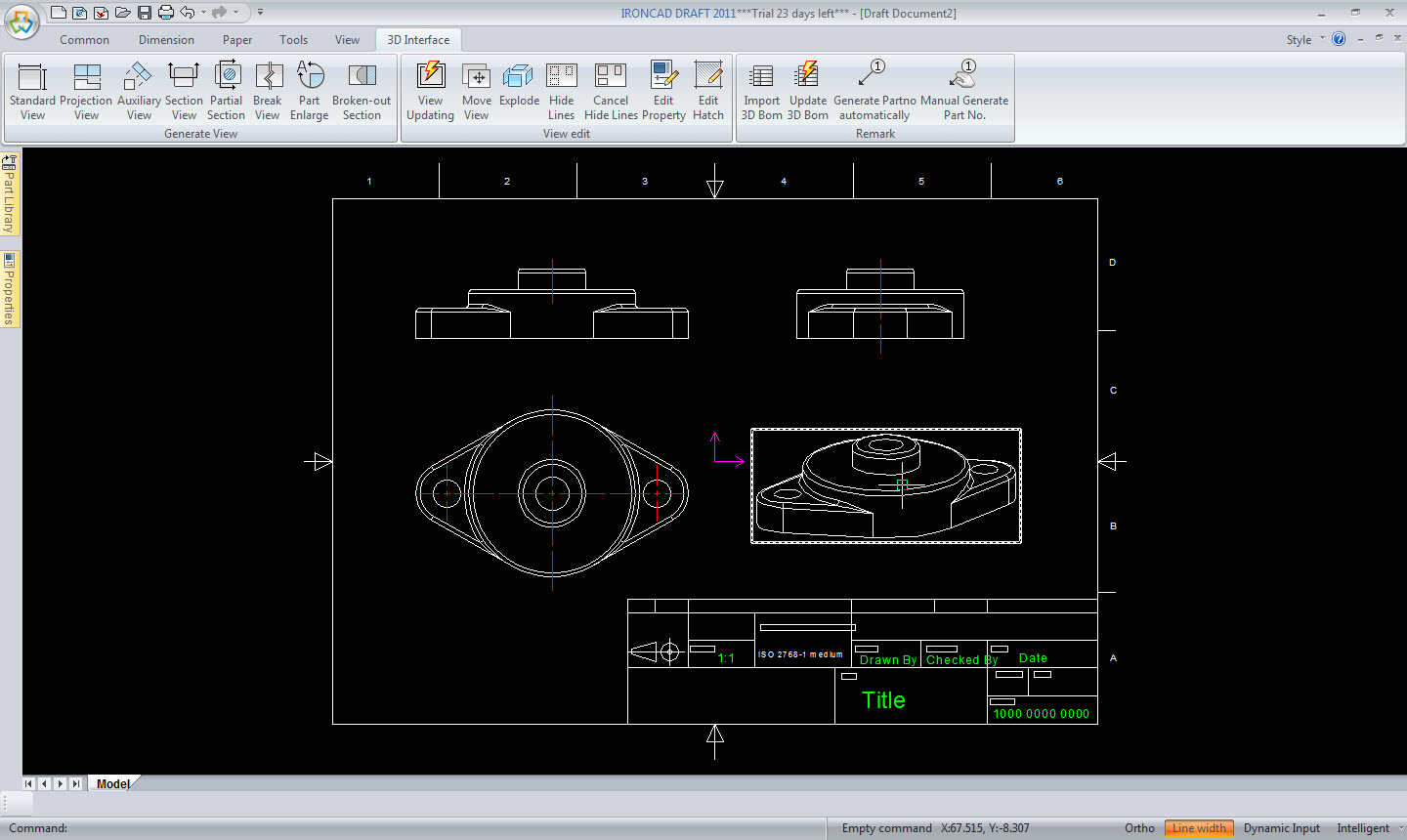Click the drawing number 1000 0000 0000
The image size is (1407, 840).
pyautogui.click(x=1042, y=714)
